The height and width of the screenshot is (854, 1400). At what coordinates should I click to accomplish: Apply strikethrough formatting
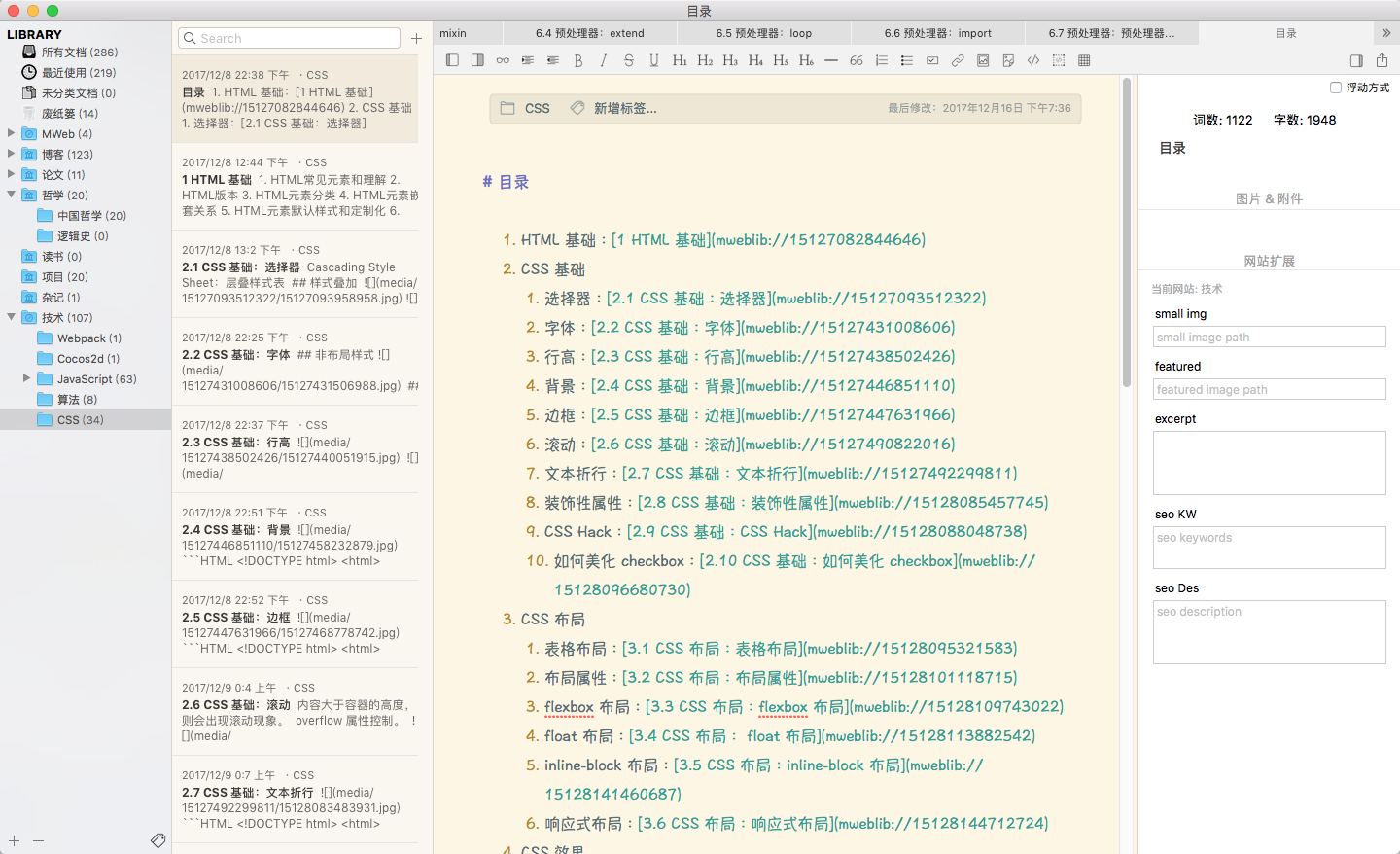click(x=629, y=60)
